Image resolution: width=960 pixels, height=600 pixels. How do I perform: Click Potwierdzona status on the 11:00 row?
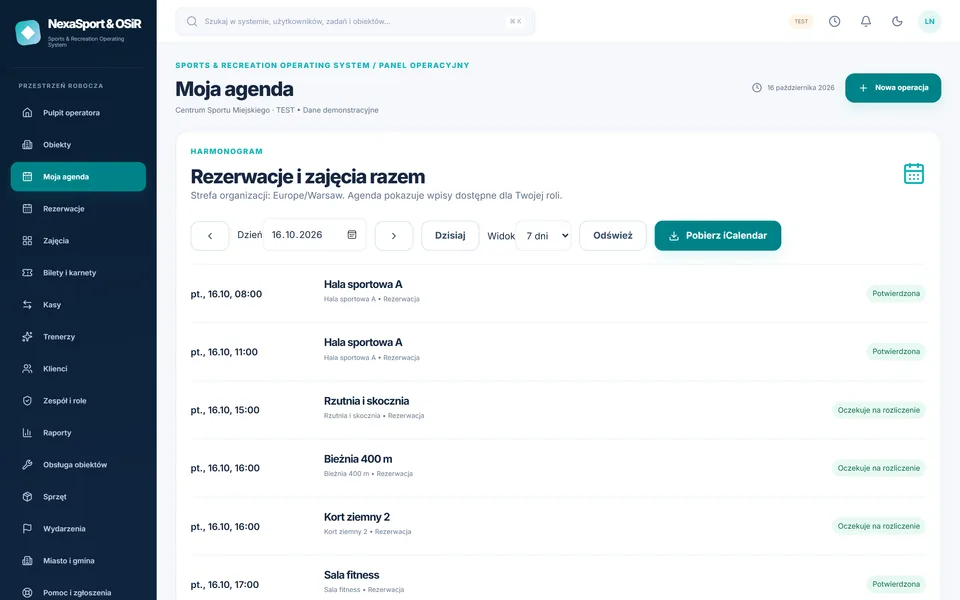click(x=896, y=351)
